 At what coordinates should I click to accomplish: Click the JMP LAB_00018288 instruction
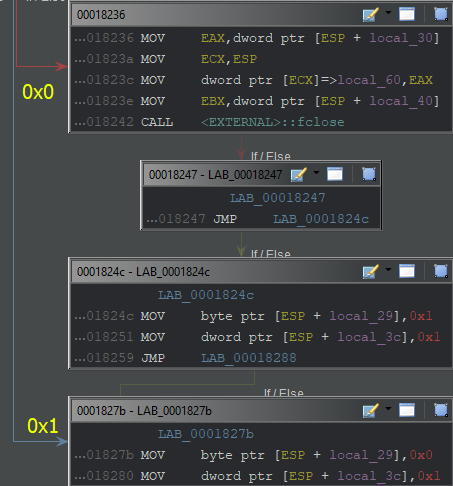tap(185, 358)
